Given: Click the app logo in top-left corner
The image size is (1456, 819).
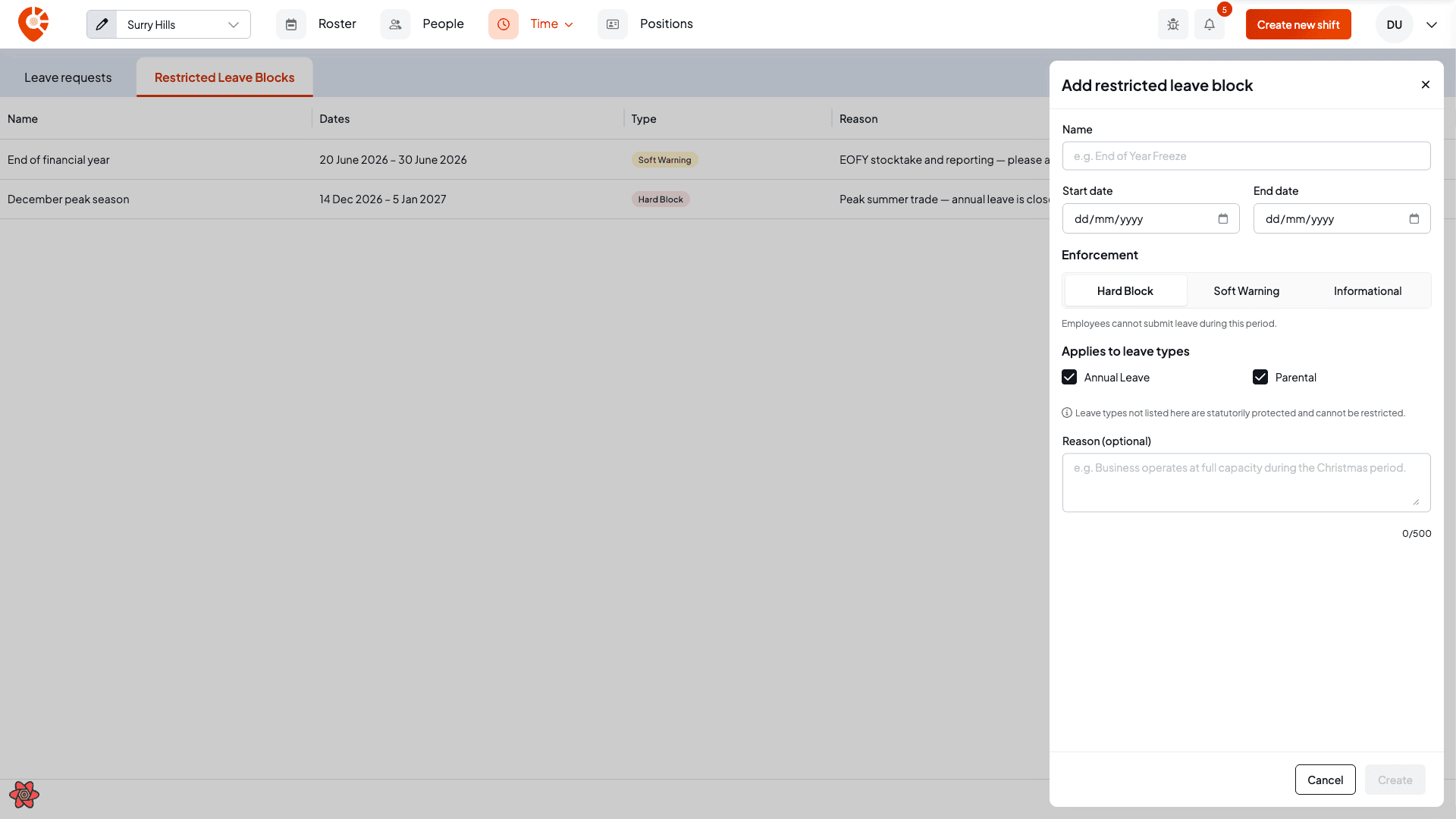Looking at the screenshot, I should click(33, 24).
